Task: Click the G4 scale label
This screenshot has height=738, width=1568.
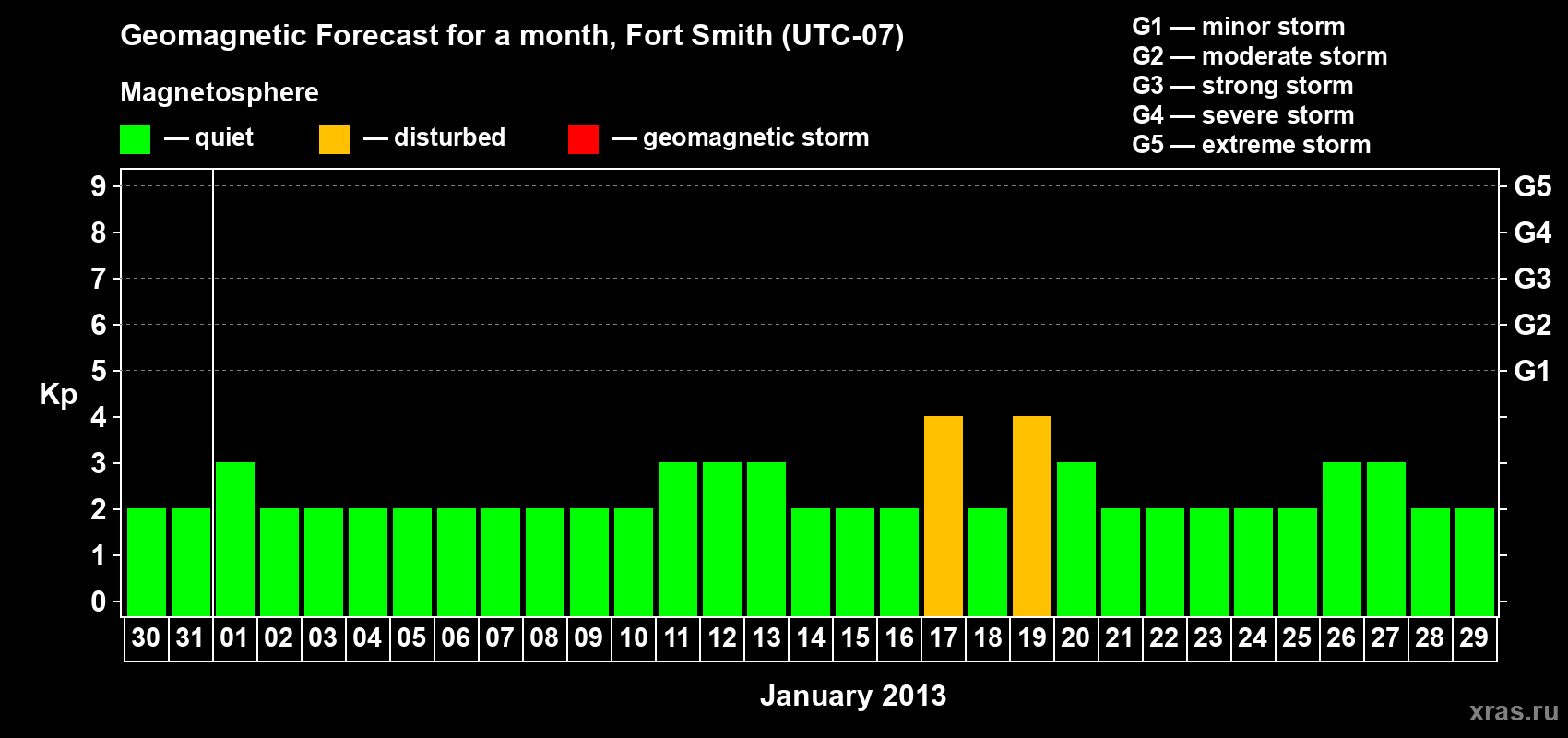Action: (1533, 232)
